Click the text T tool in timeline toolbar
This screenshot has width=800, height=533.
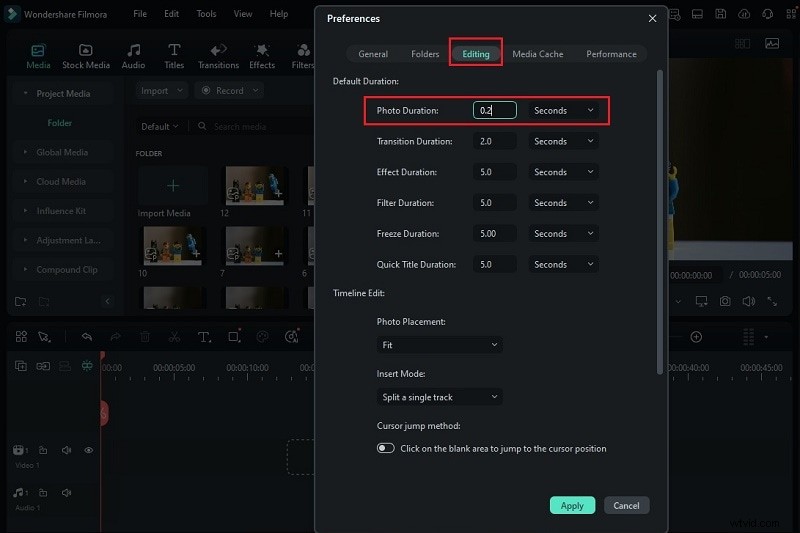[203, 337]
